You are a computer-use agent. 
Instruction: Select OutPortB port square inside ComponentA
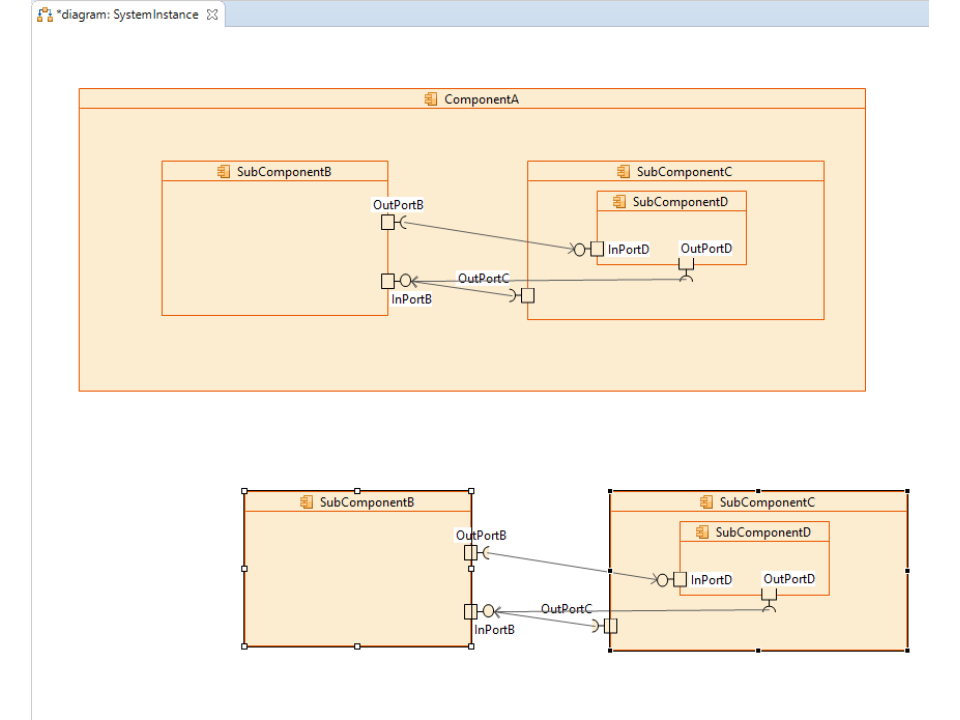(388, 222)
